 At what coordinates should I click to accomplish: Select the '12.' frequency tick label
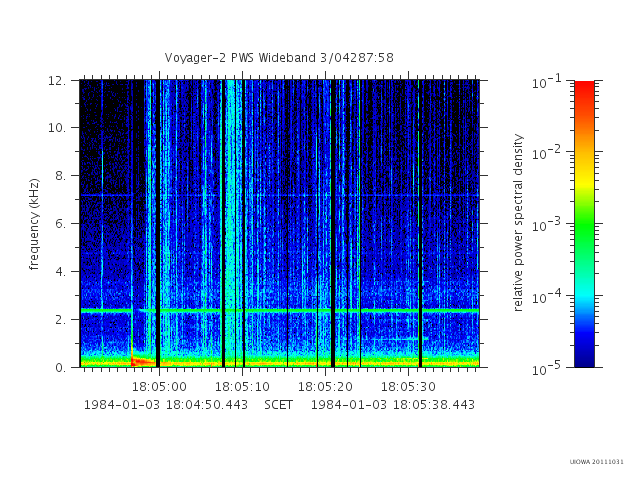[x=57, y=80]
